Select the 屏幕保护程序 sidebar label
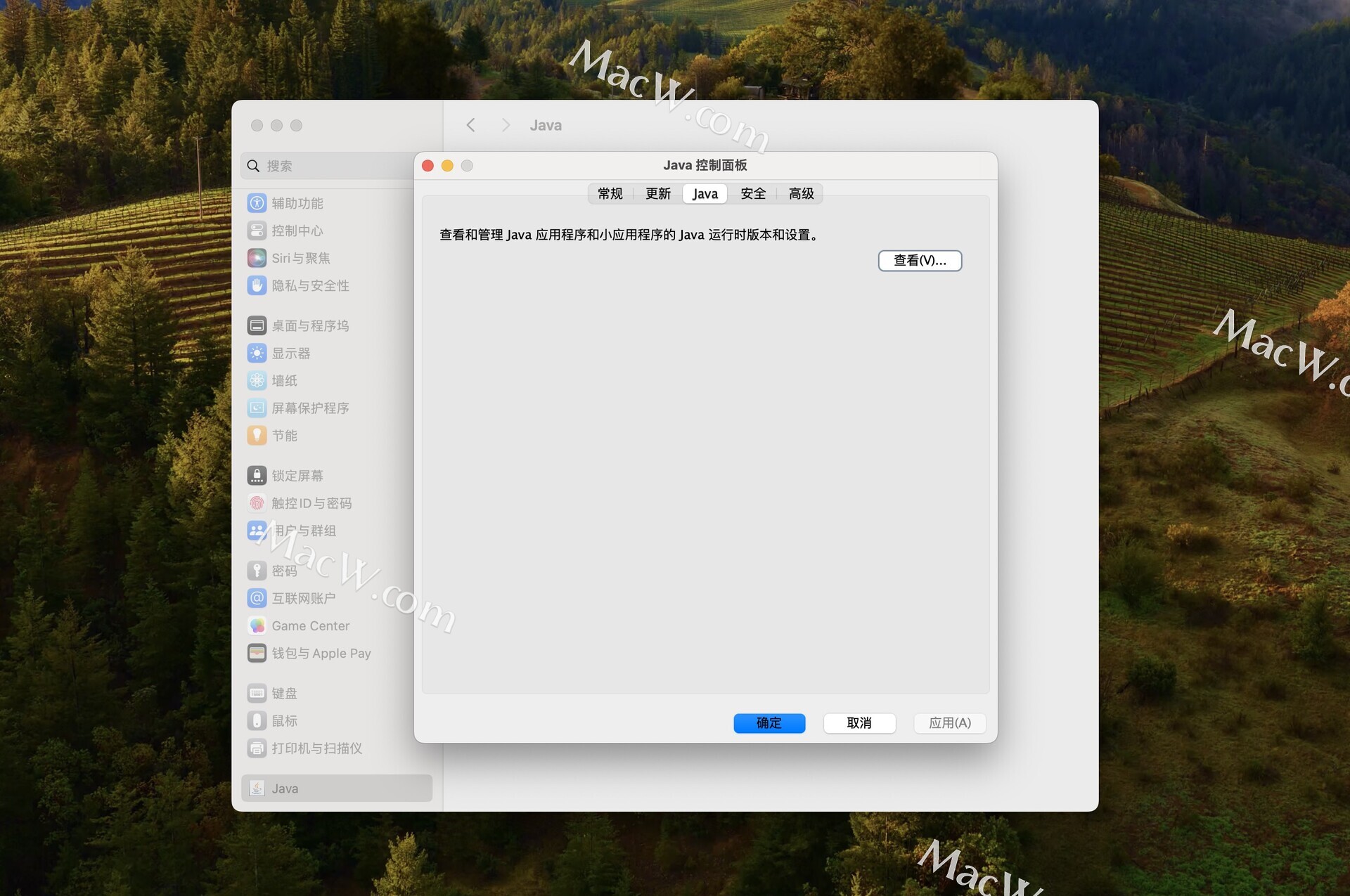Screen dimensions: 1350x896 pyautogui.click(x=310, y=408)
